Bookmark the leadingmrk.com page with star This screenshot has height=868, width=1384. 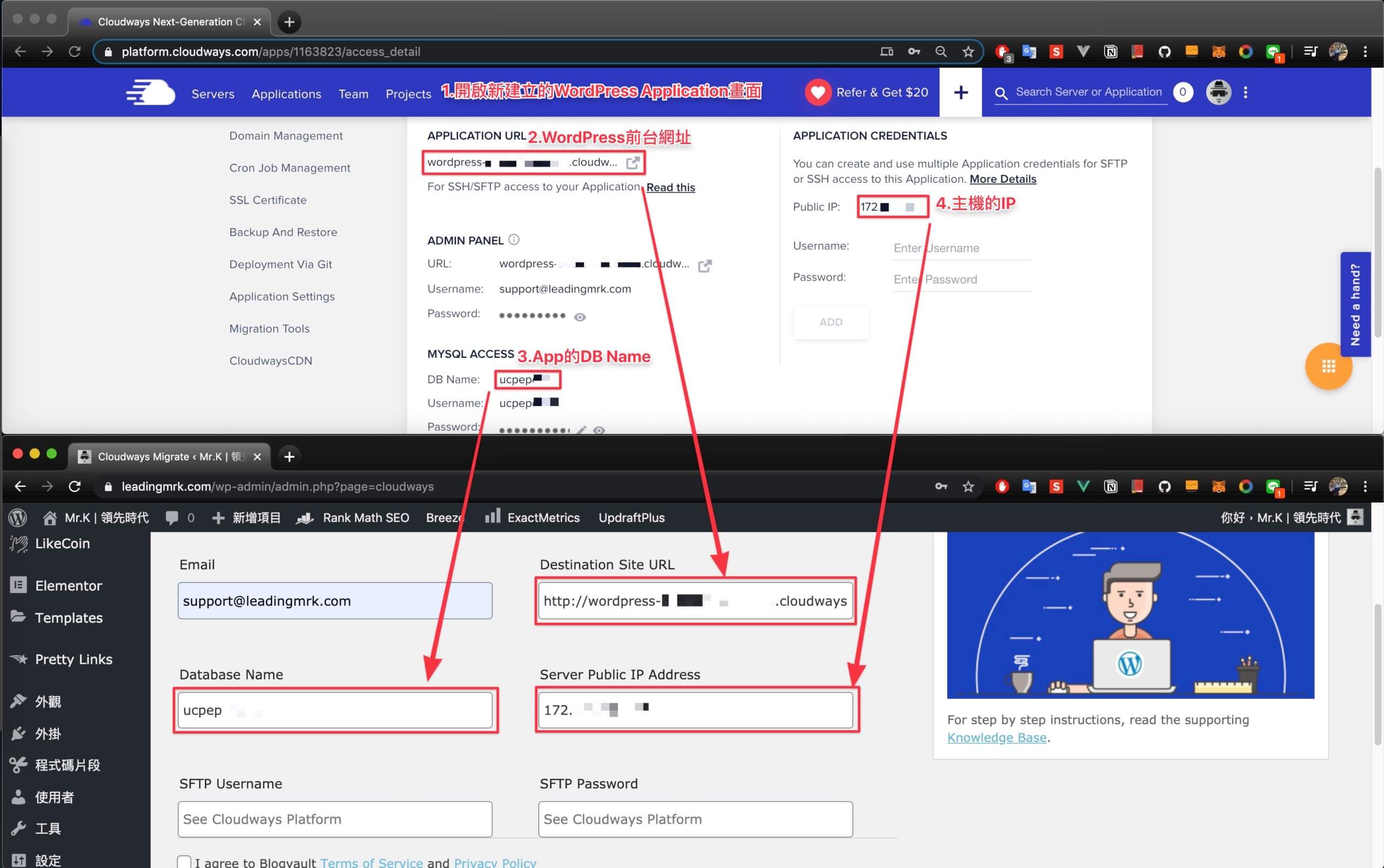pyautogui.click(x=968, y=486)
